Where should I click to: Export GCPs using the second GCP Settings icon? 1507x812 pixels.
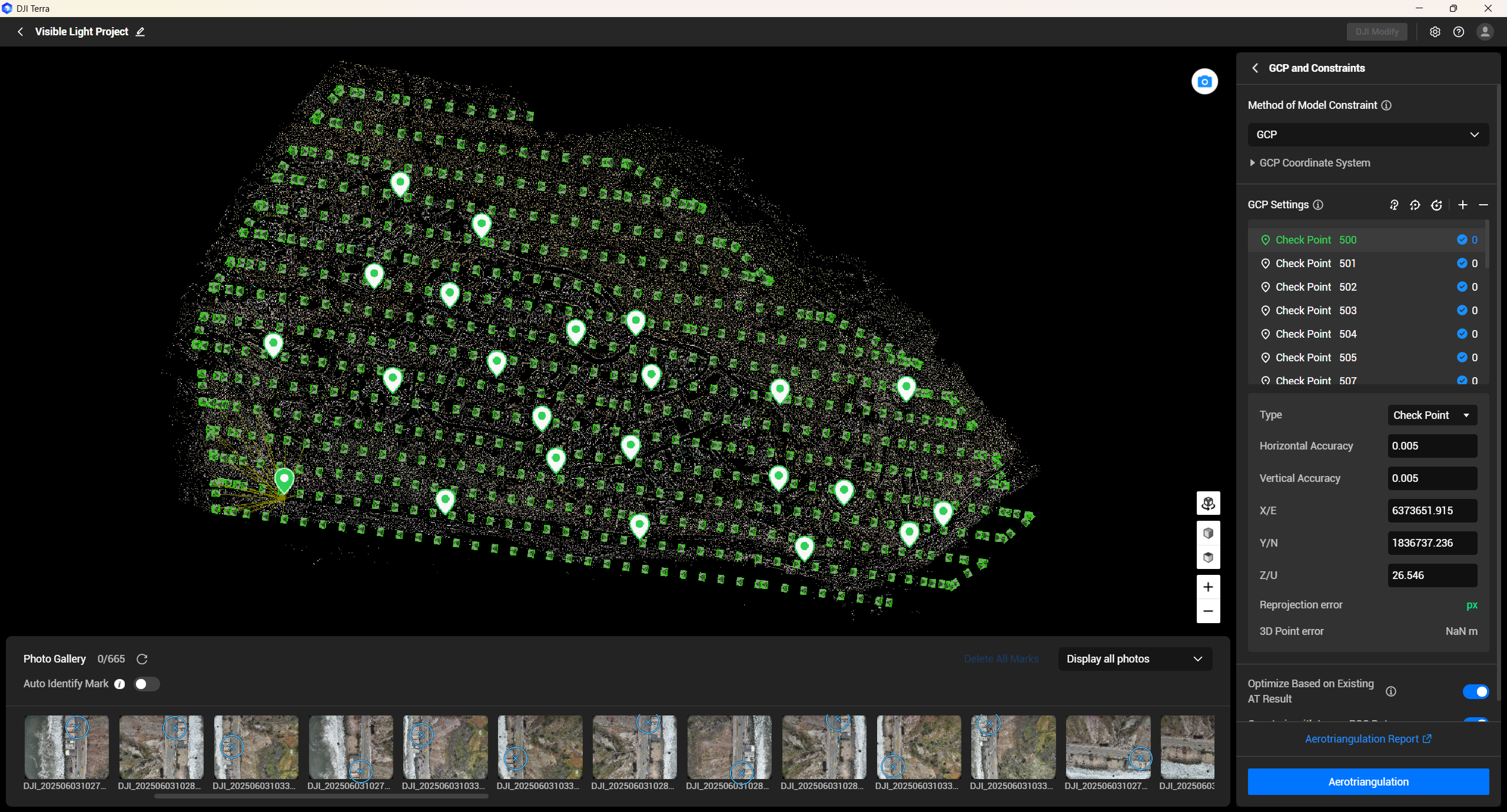click(1415, 205)
